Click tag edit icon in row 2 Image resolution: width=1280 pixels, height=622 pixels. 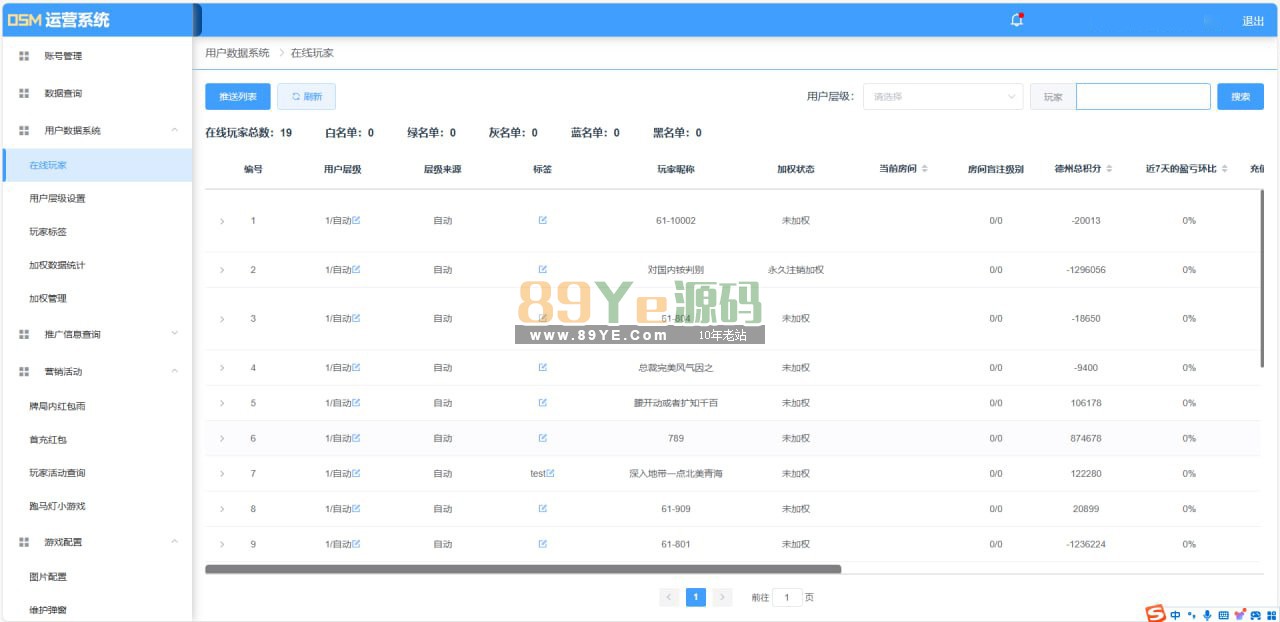542,269
